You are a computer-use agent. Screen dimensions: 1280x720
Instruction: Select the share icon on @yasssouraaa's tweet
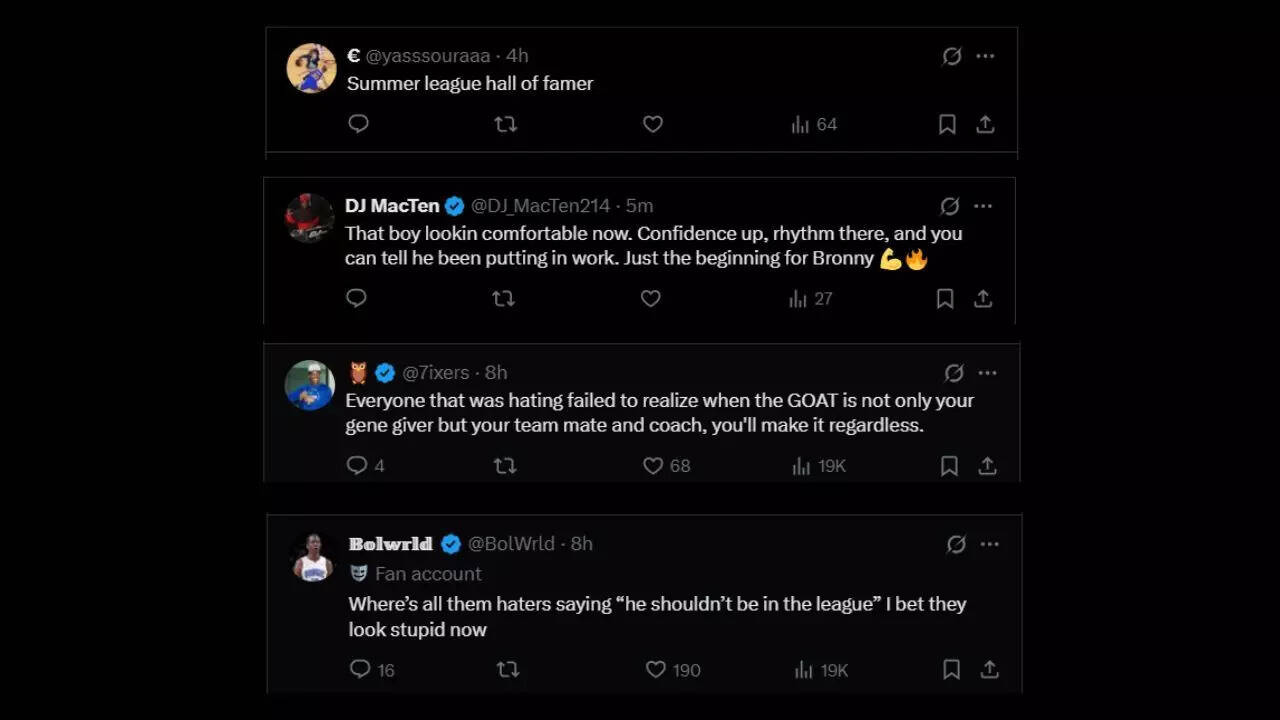(985, 124)
